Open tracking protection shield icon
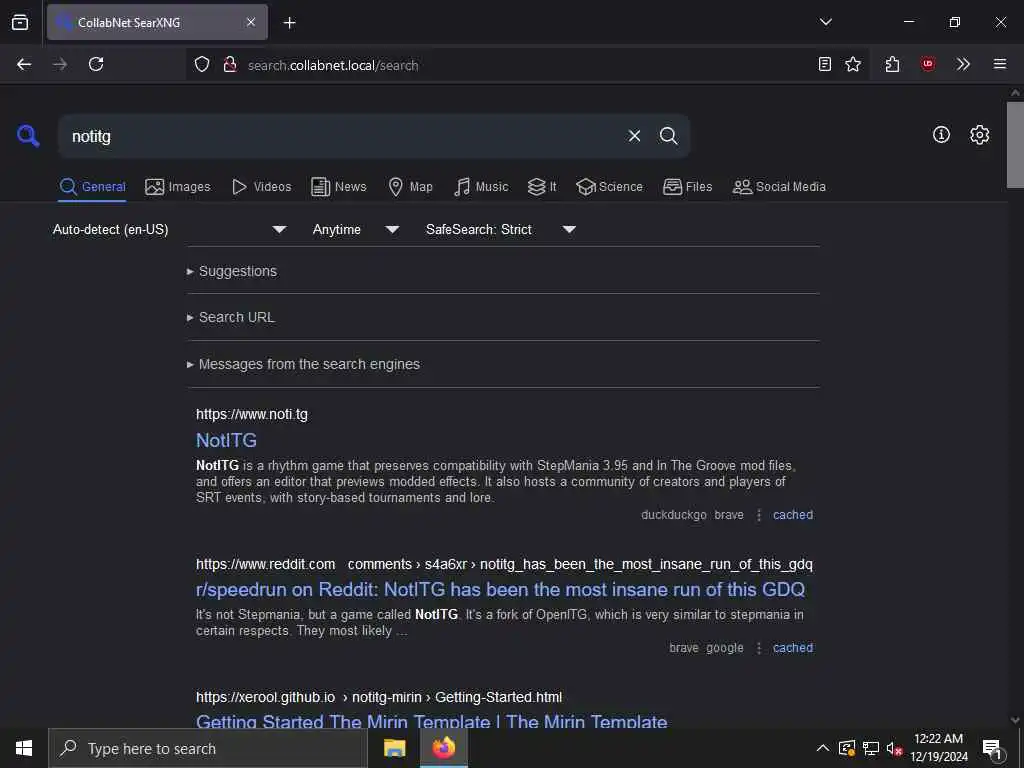 (202, 65)
